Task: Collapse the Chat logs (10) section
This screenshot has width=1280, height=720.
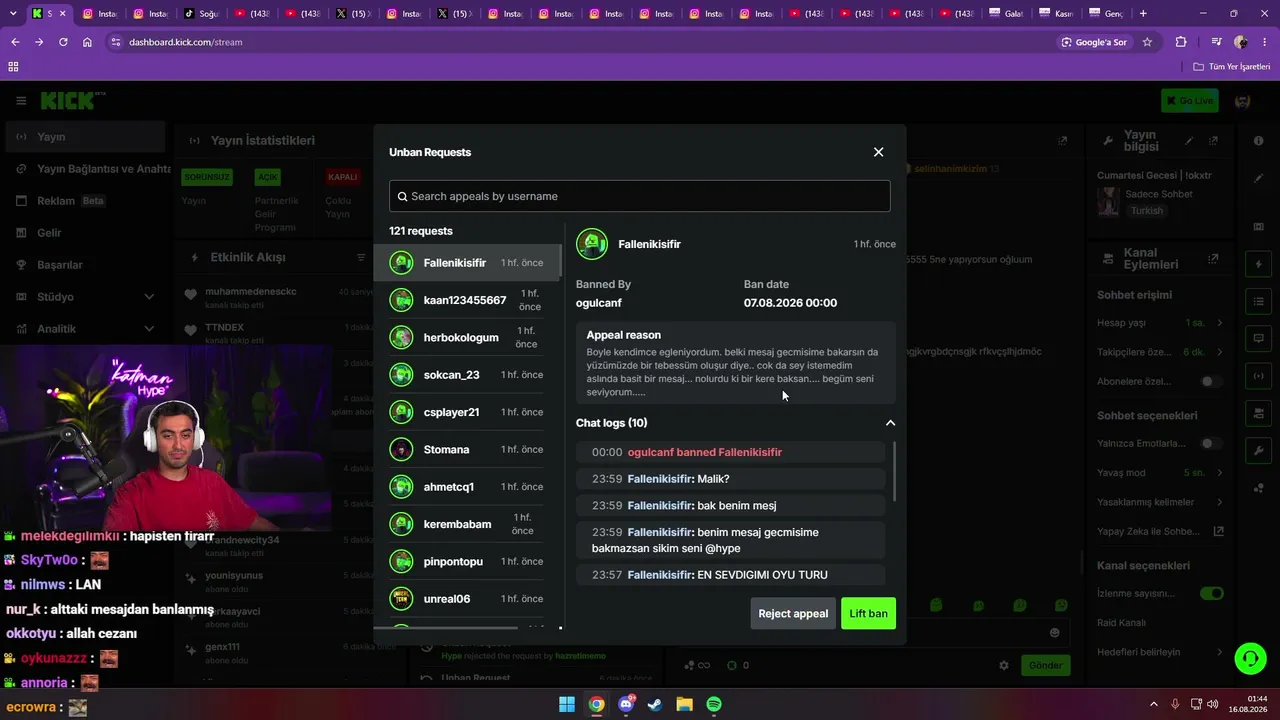Action: (x=890, y=423)
